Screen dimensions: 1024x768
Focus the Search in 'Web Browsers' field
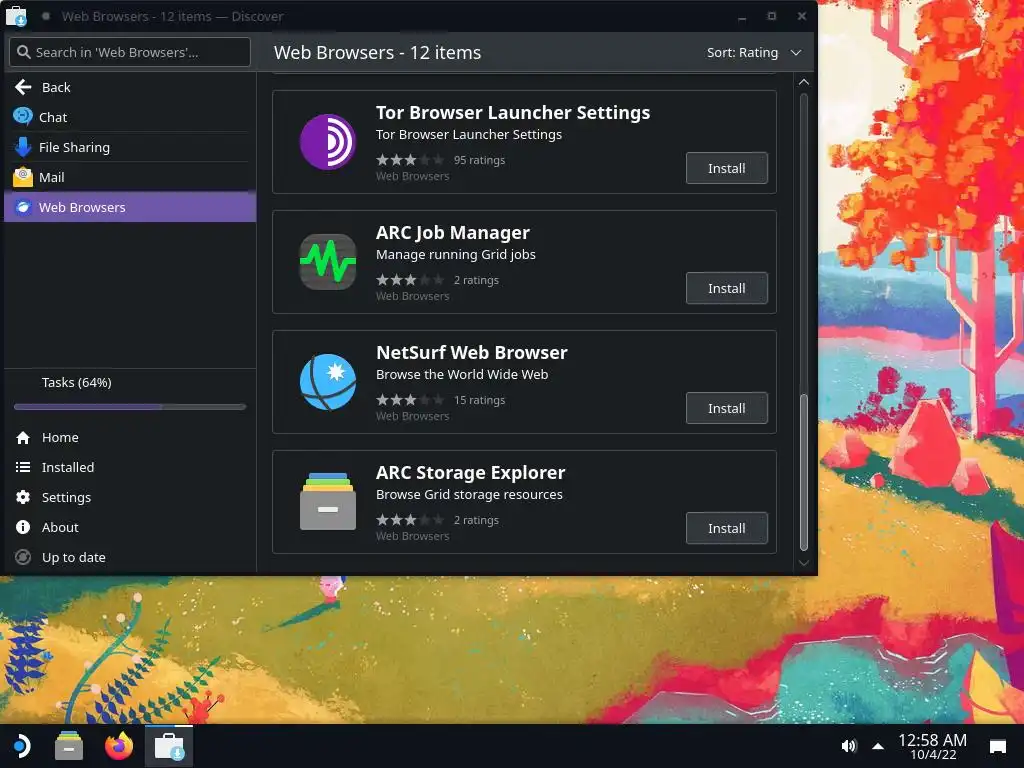pyautogui.click(x=129, y=52)
